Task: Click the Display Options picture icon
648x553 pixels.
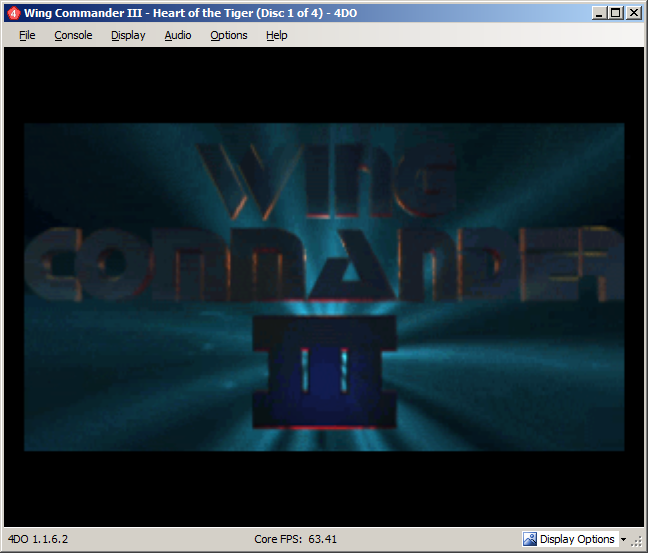Action: (x=529, y=539)
